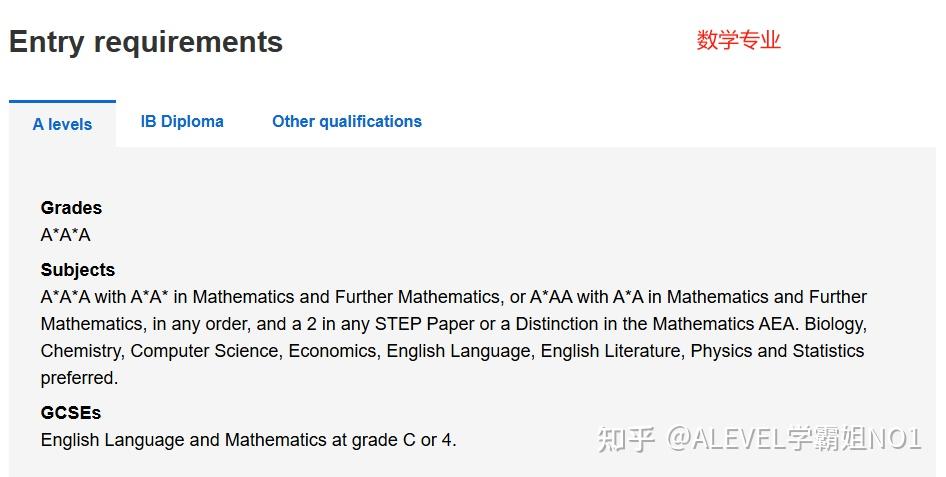This screenshot has width=946, height=477.
Task: Click the red 数学专业 label
Action: pyautogui.click(x=738, y=40)
